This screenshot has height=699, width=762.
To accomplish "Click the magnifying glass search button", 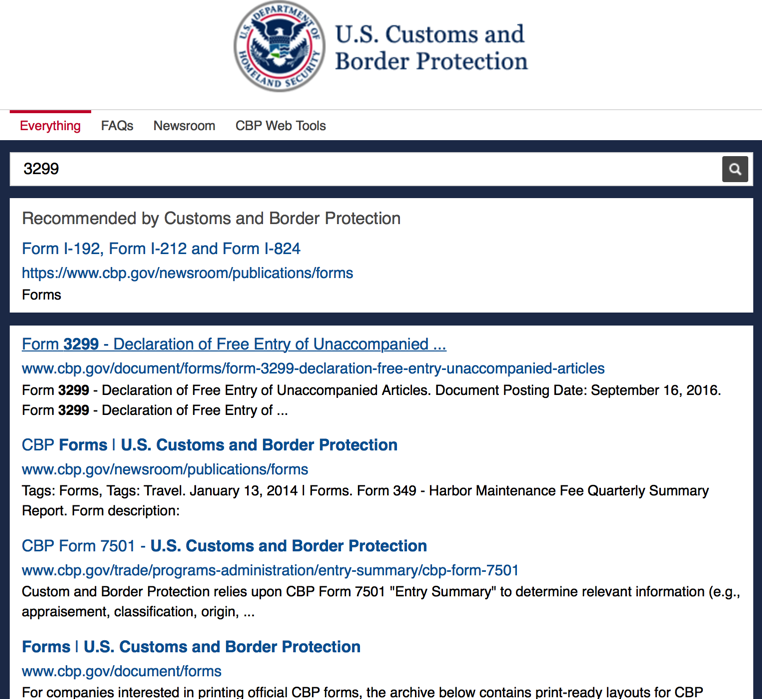I will [735, 169].
